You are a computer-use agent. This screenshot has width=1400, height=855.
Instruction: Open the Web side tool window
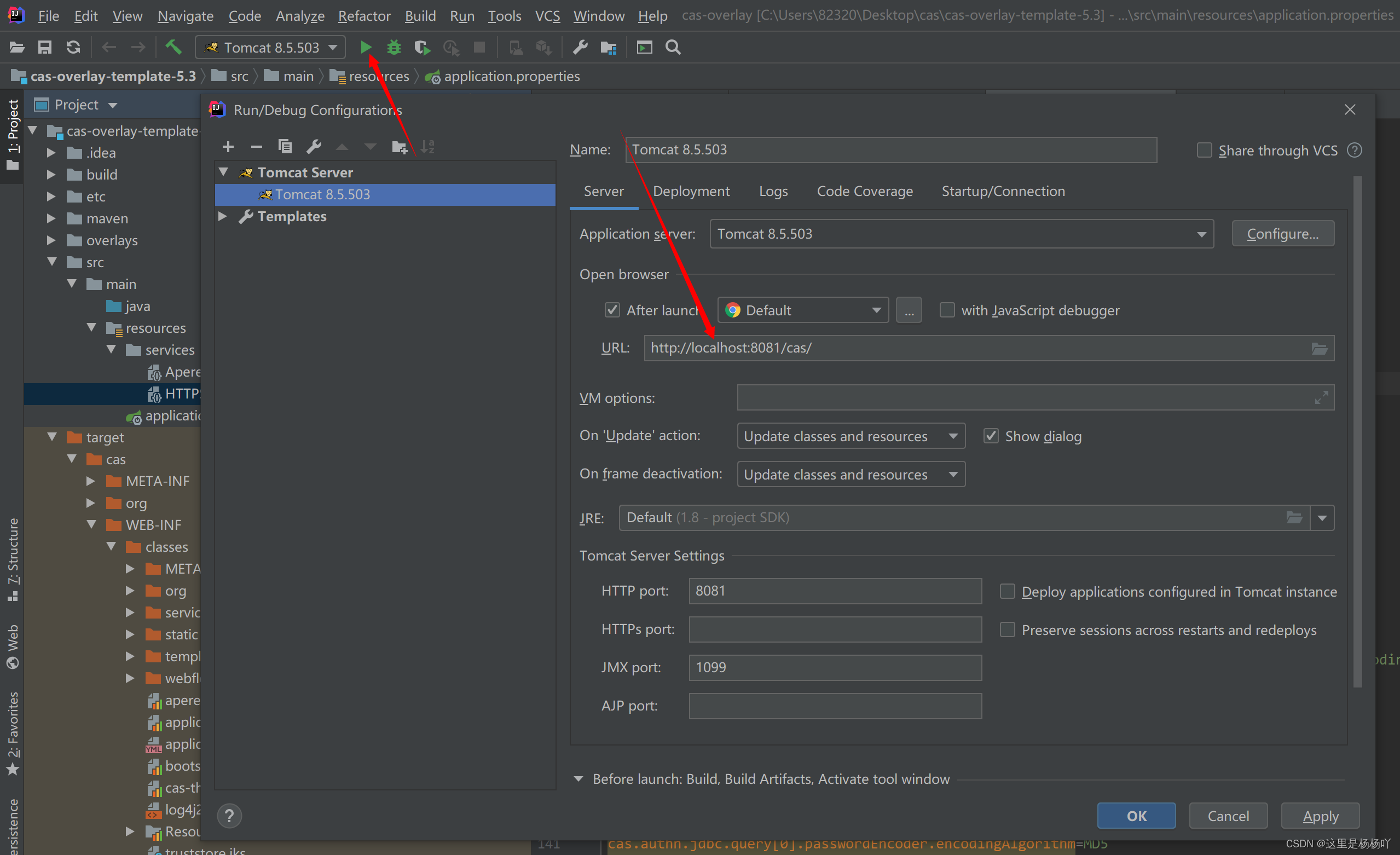[x=13, y=646]
